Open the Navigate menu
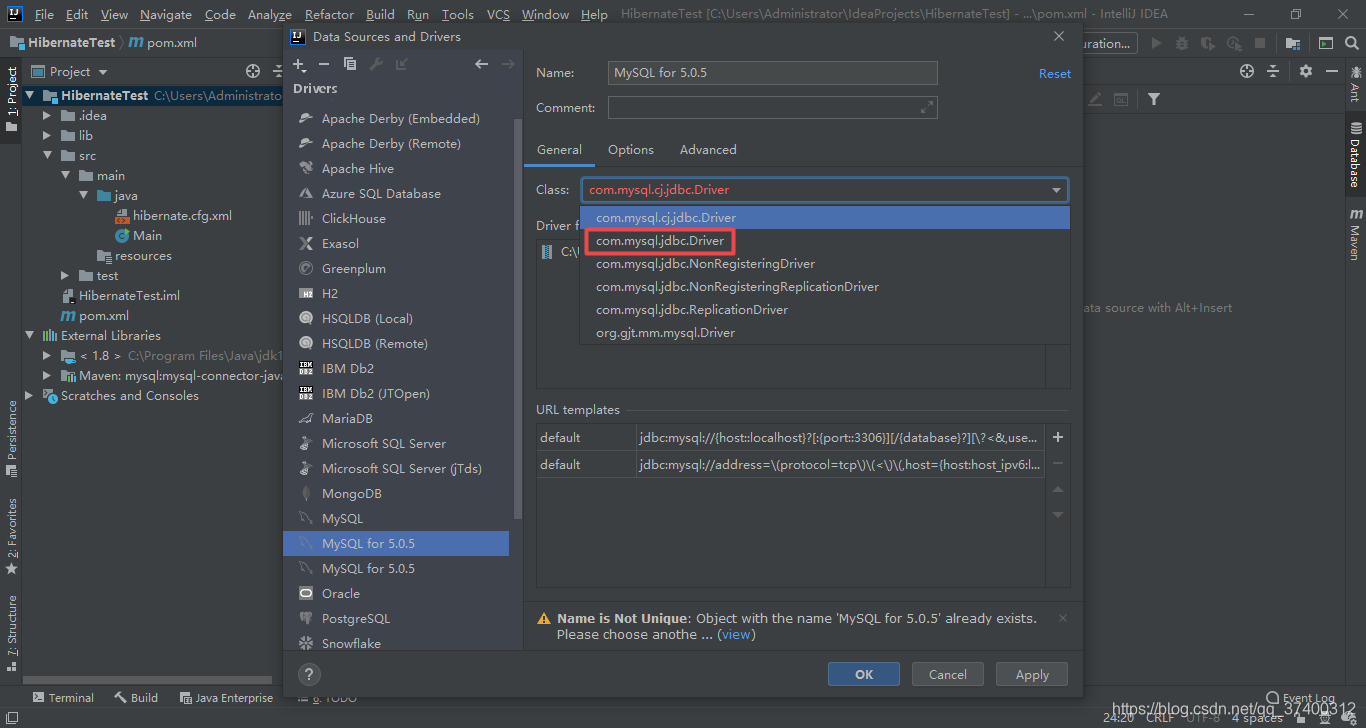The width and height of the screenshot is (1366, 728). pos(166,14)
